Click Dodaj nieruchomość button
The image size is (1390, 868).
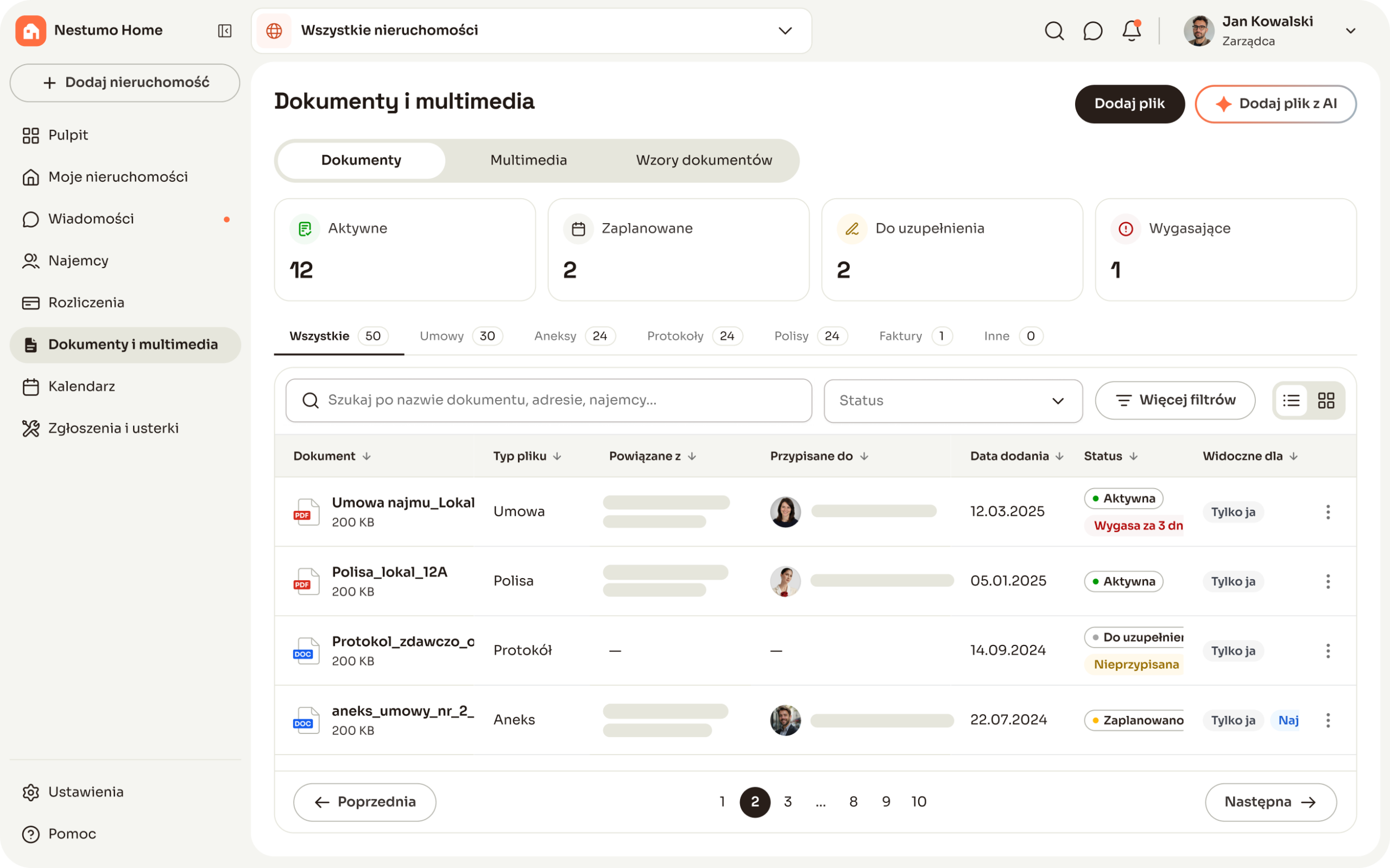pyautogui.click(x=125, y=83)
